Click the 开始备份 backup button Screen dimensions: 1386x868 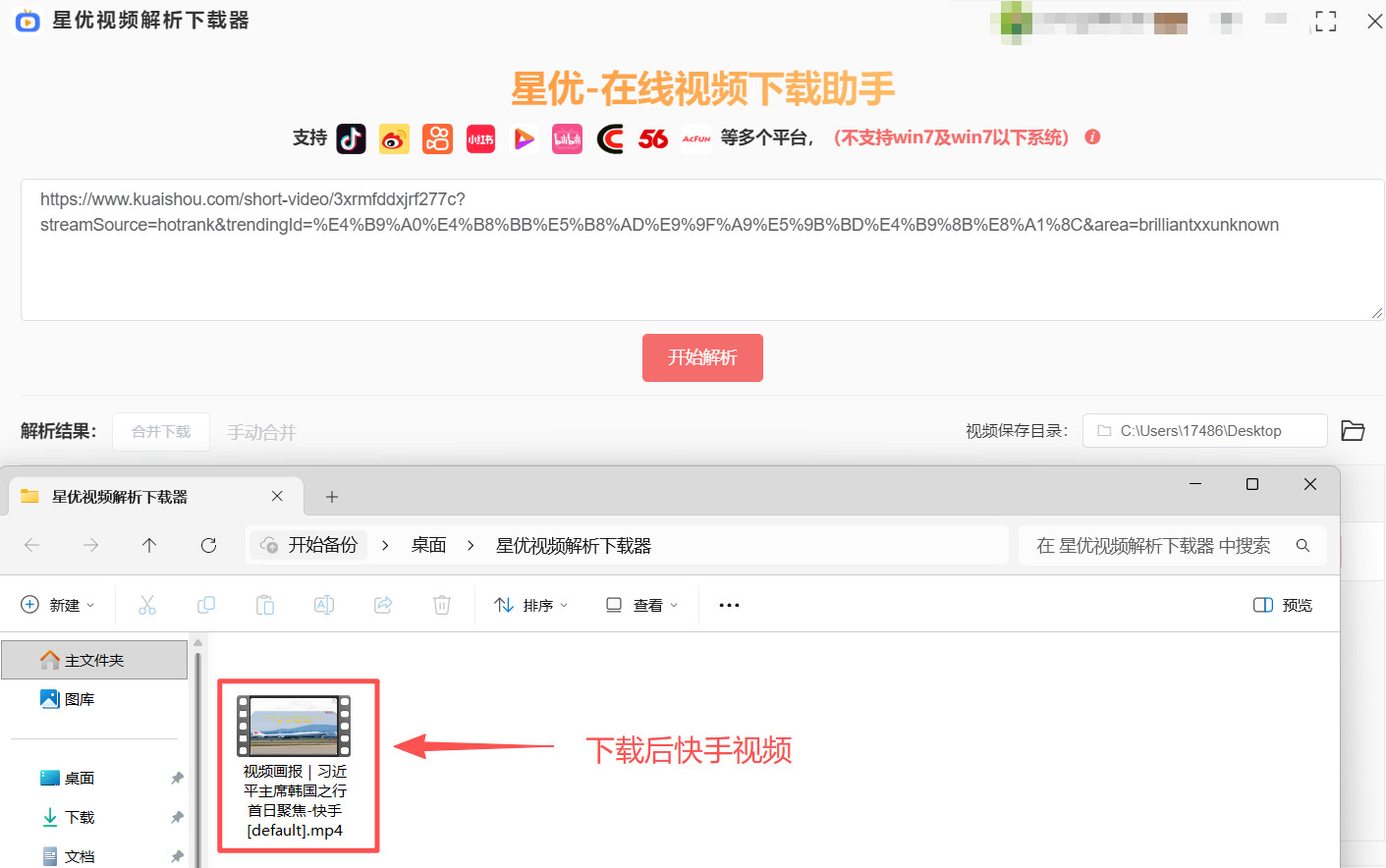click(x=308, y=545)
